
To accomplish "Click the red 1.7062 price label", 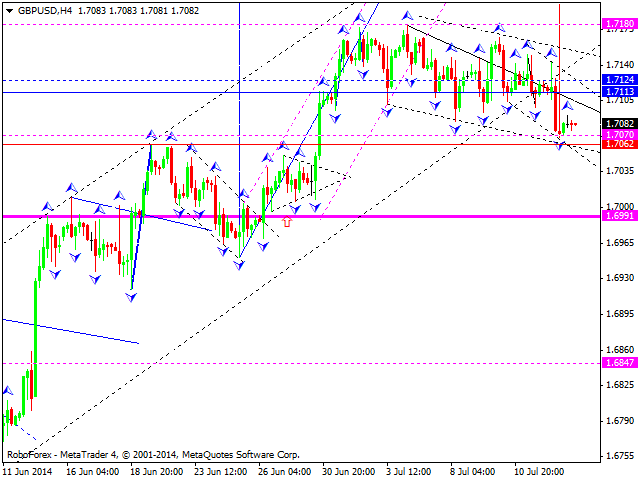I will pos(619,144).
